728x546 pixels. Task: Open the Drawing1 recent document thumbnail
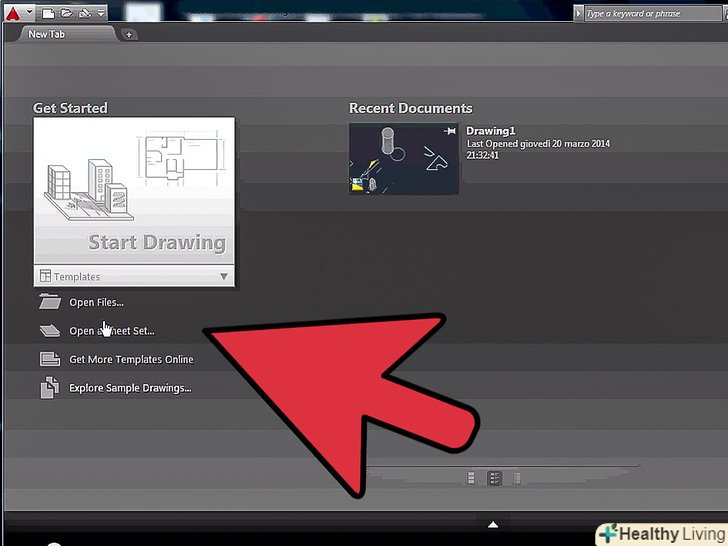pyautogui.click(x=404, y=158)
